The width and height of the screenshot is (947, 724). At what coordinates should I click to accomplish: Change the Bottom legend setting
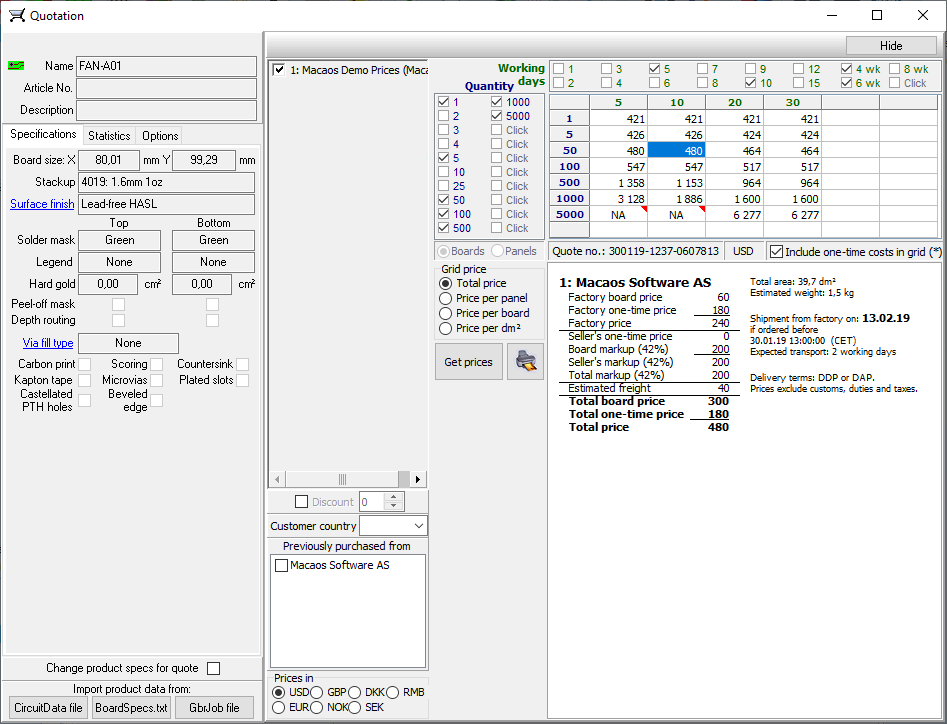coord(213,262)
